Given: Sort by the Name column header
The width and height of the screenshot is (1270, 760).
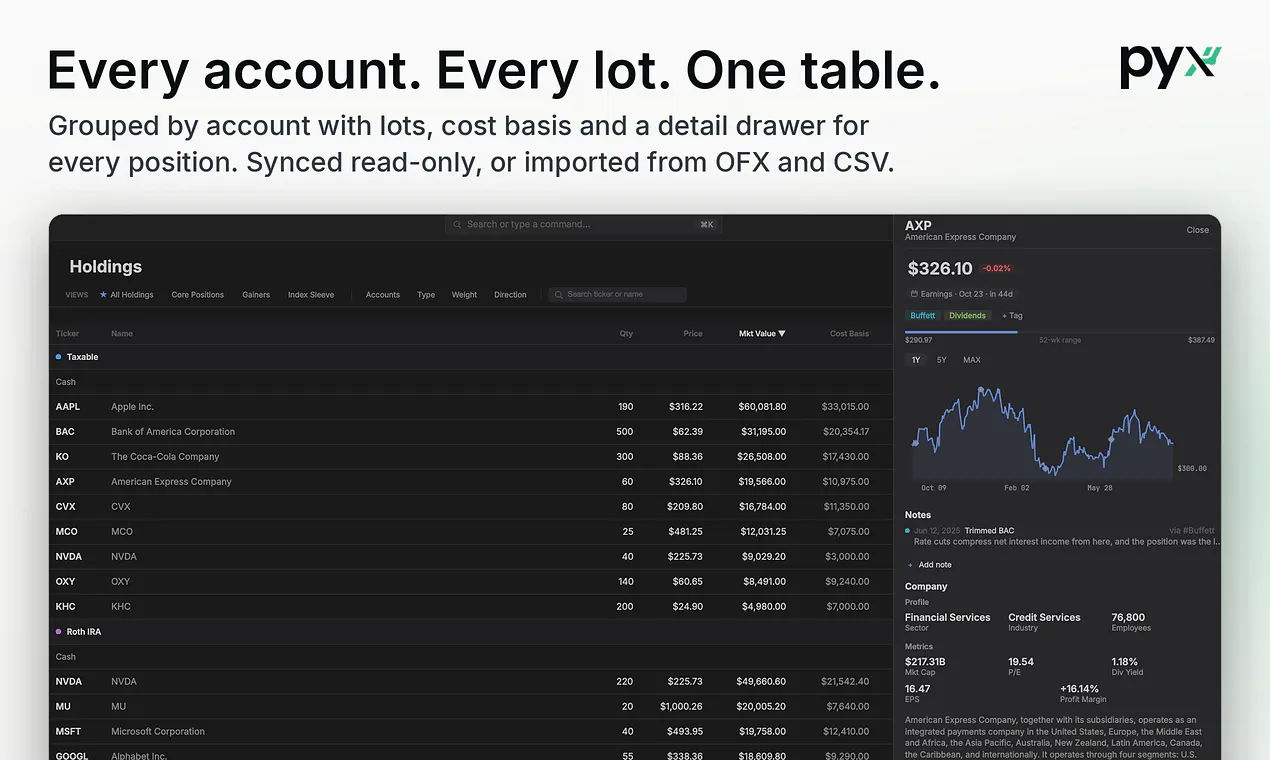Looking at the screenshot, I should pyautogui.click(x=122, y=333).
